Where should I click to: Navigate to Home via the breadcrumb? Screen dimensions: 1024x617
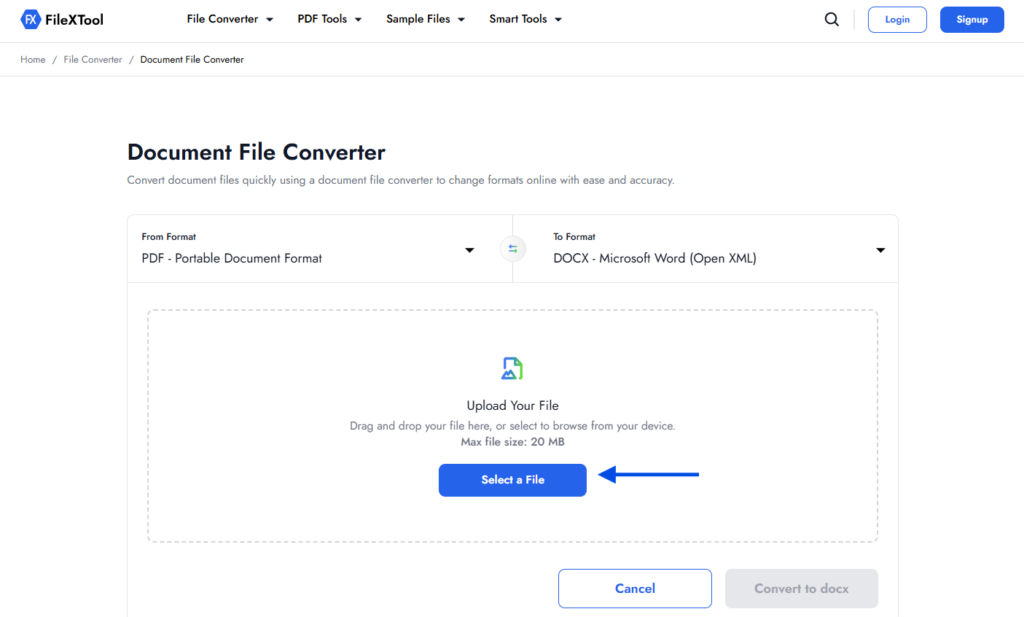32,59
